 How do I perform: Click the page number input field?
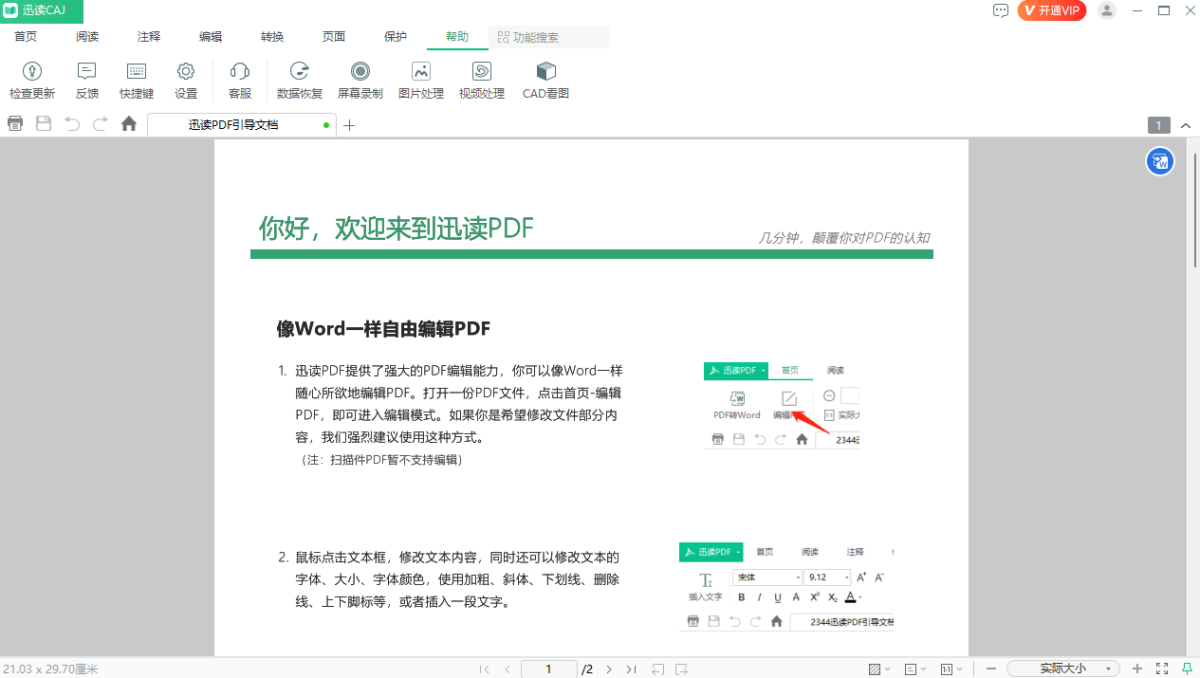coord(549,668)
